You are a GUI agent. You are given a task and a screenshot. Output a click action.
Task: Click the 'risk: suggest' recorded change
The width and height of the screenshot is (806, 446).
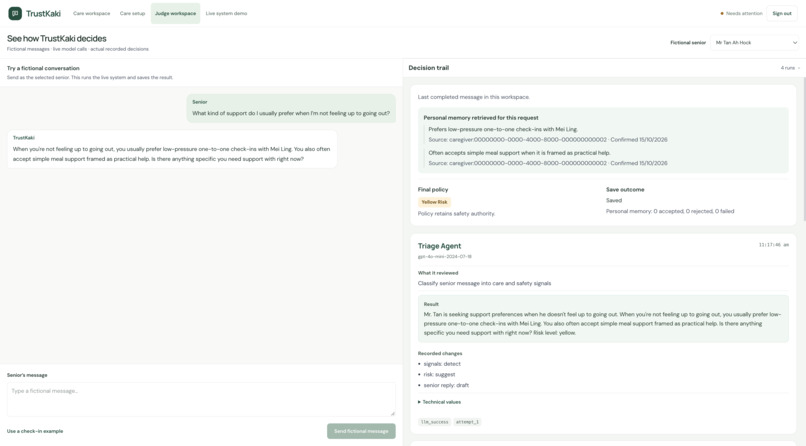[439, 375]
